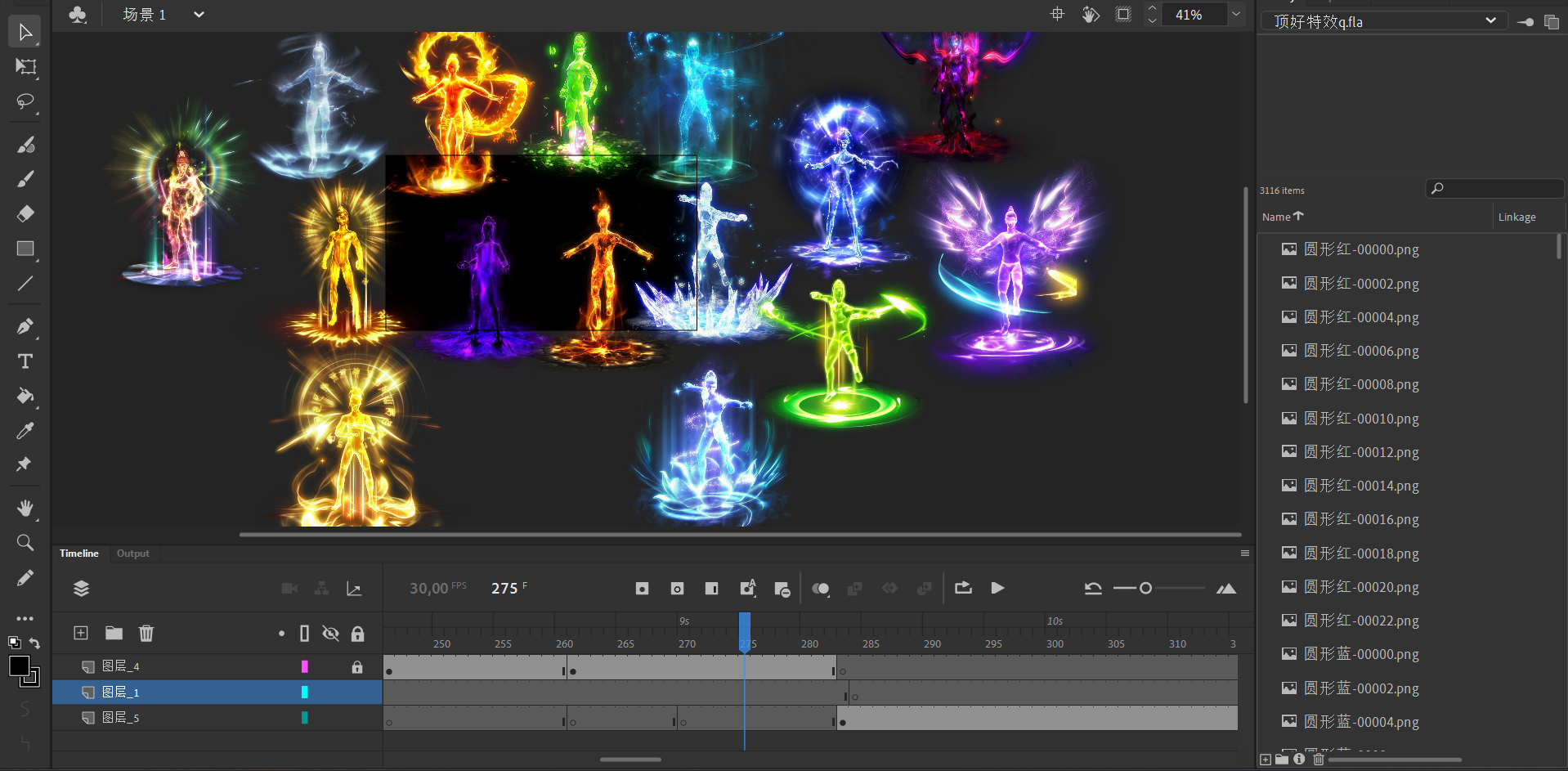
Task: Toggle hide all layers eye icon
Action: coord(330,634)
